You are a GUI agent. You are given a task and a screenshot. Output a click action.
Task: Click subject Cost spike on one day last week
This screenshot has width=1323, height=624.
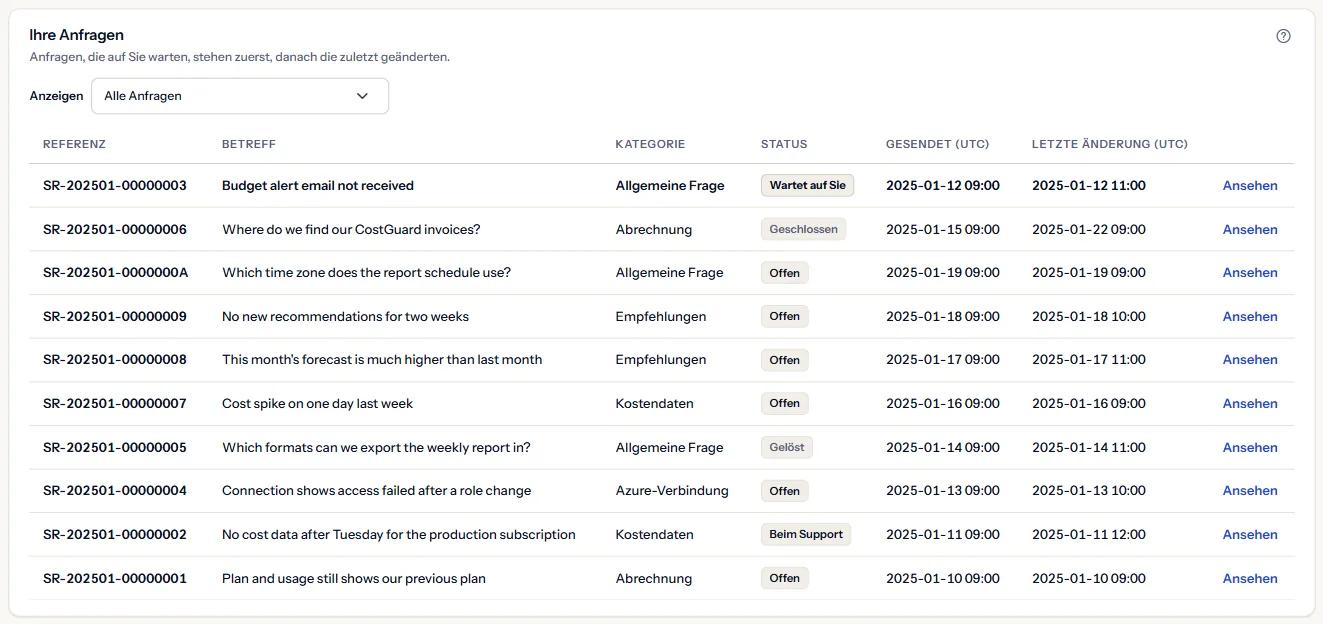coord(317,403)
